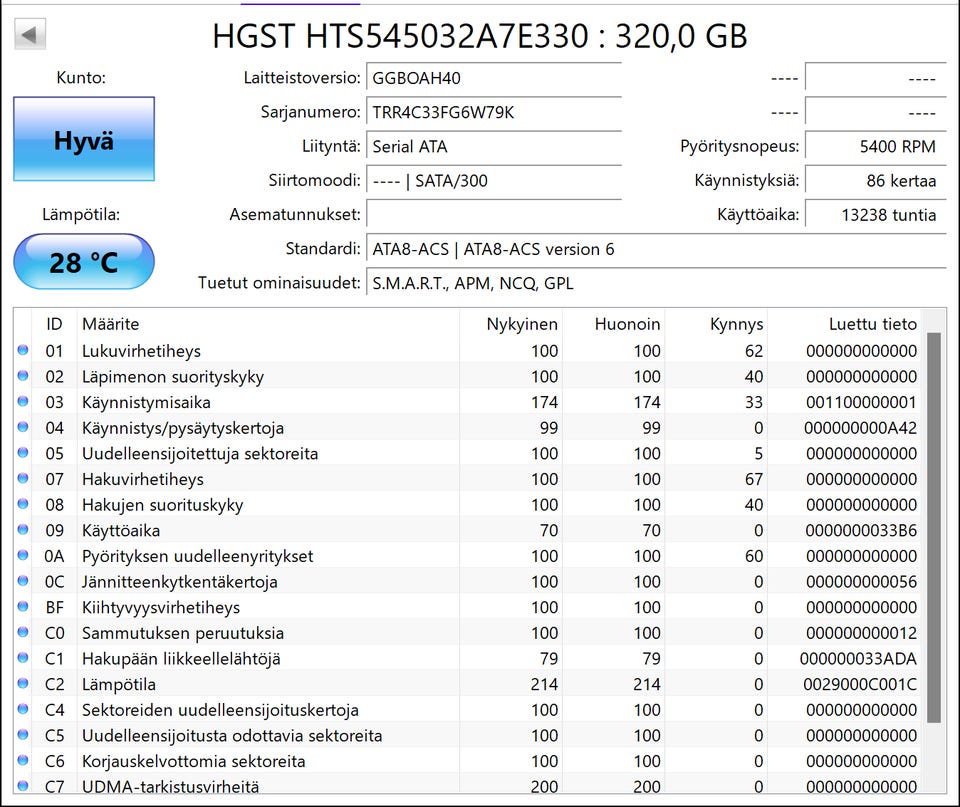960x807 pixels.
Task: Click the Hyvä health status button
Action: point(84,139)
